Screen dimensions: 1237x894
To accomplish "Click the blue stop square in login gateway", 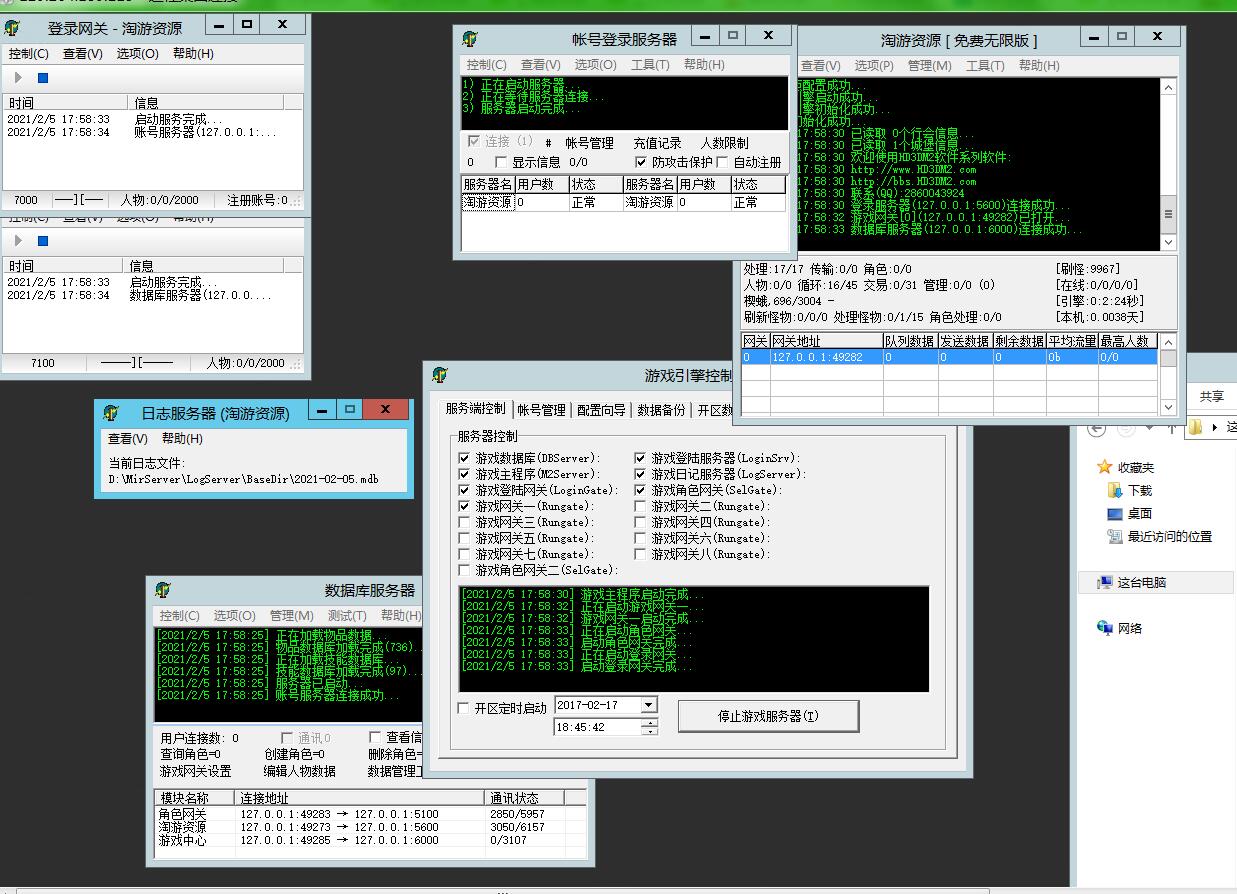I will [43, 78].
